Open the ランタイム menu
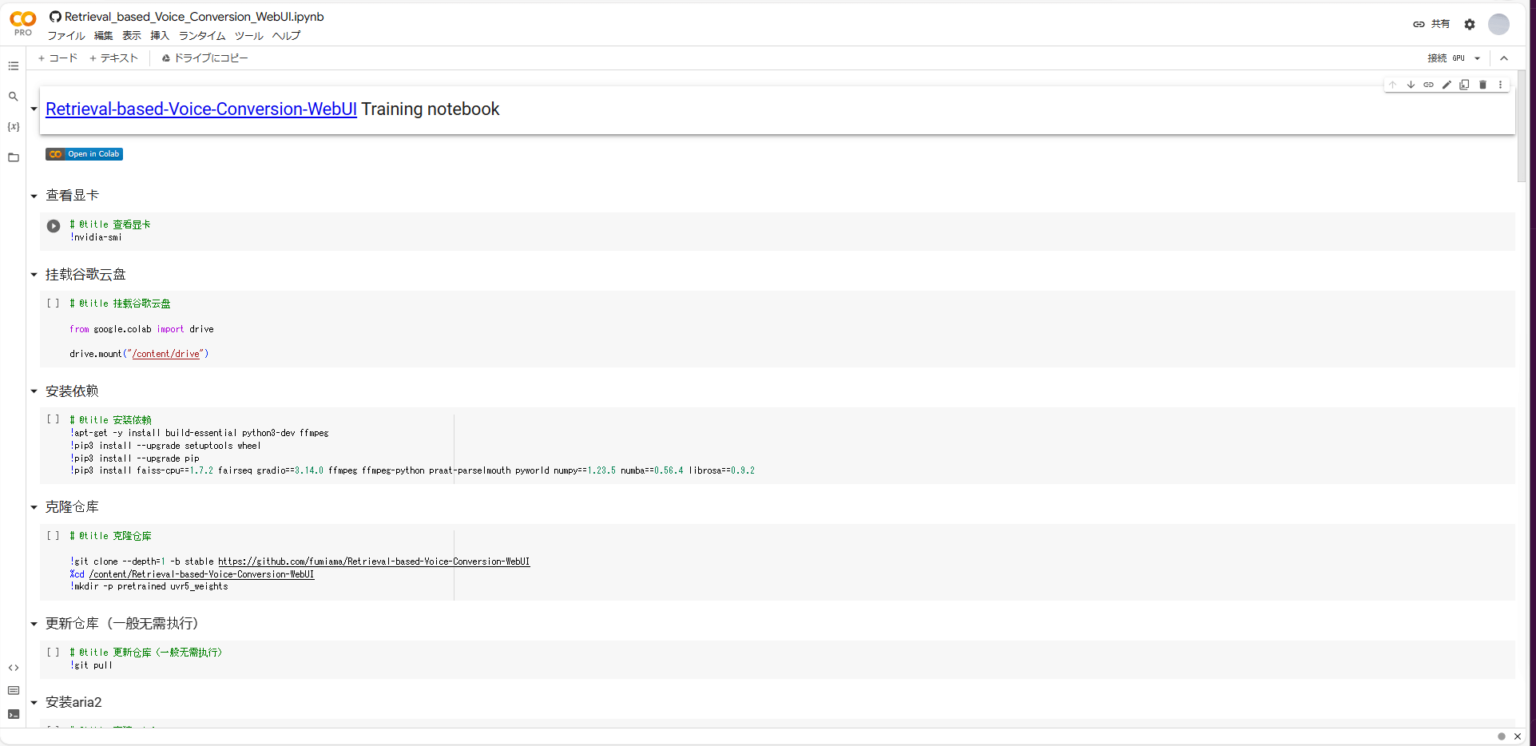 point(202,36)
